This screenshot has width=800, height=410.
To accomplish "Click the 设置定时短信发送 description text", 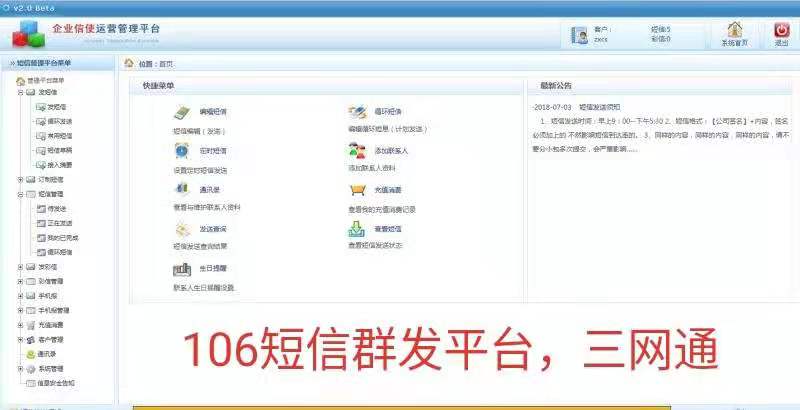I will click(200, 170).
